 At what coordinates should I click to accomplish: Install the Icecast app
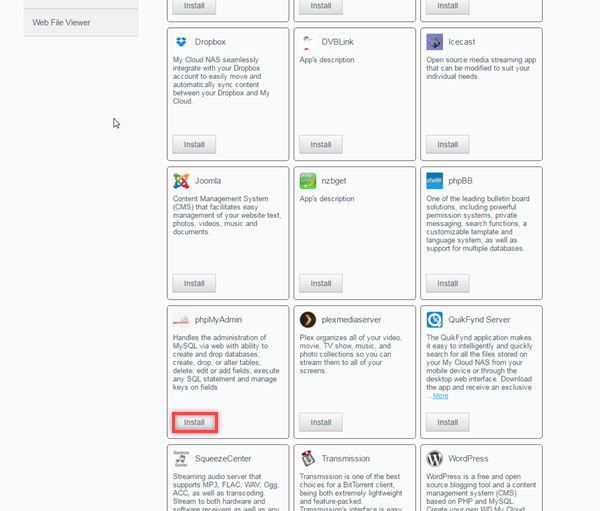pos(448,144)
